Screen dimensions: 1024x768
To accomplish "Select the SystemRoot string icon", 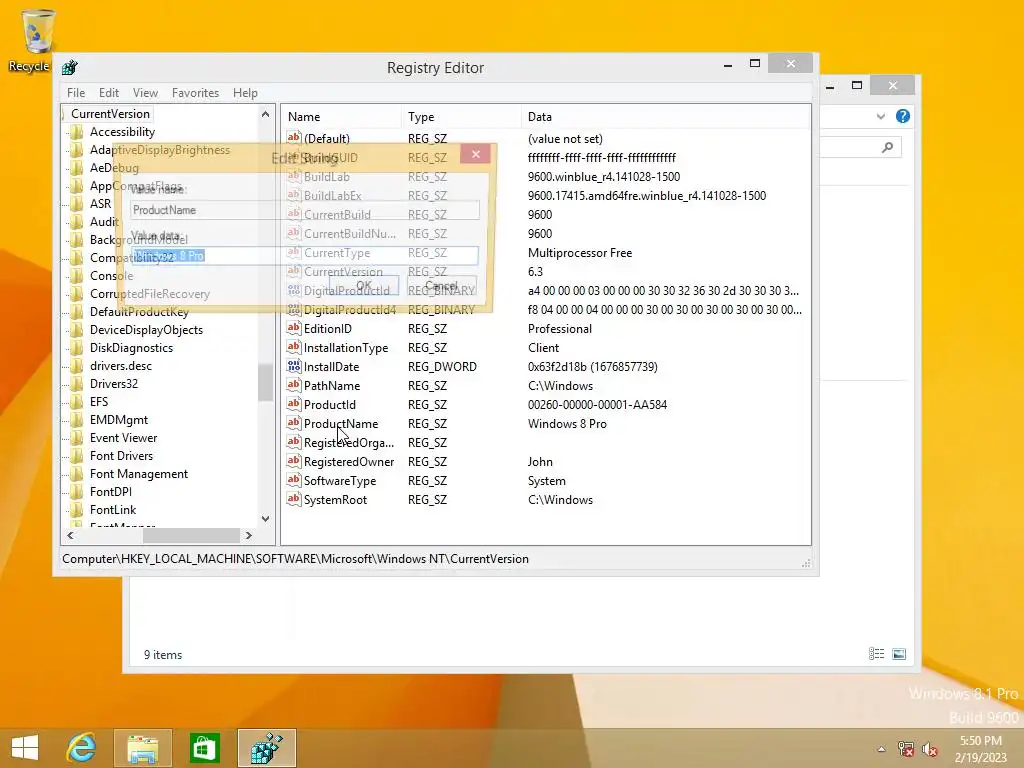I will tap(294, 499).
